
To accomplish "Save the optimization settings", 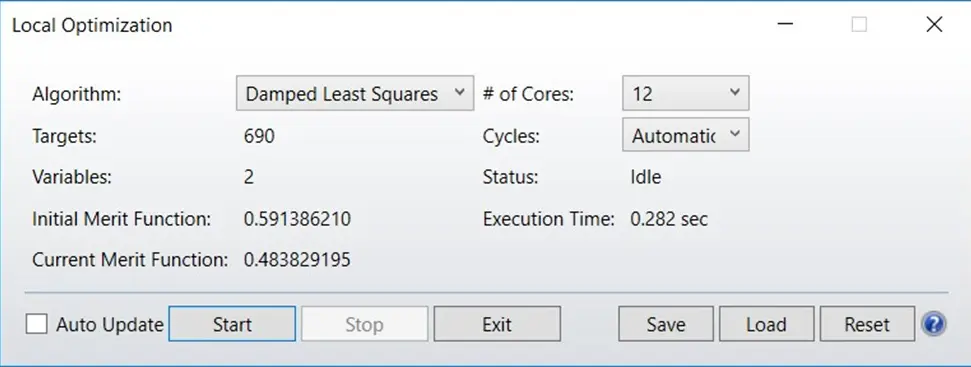I will click(x=666, y=324).
